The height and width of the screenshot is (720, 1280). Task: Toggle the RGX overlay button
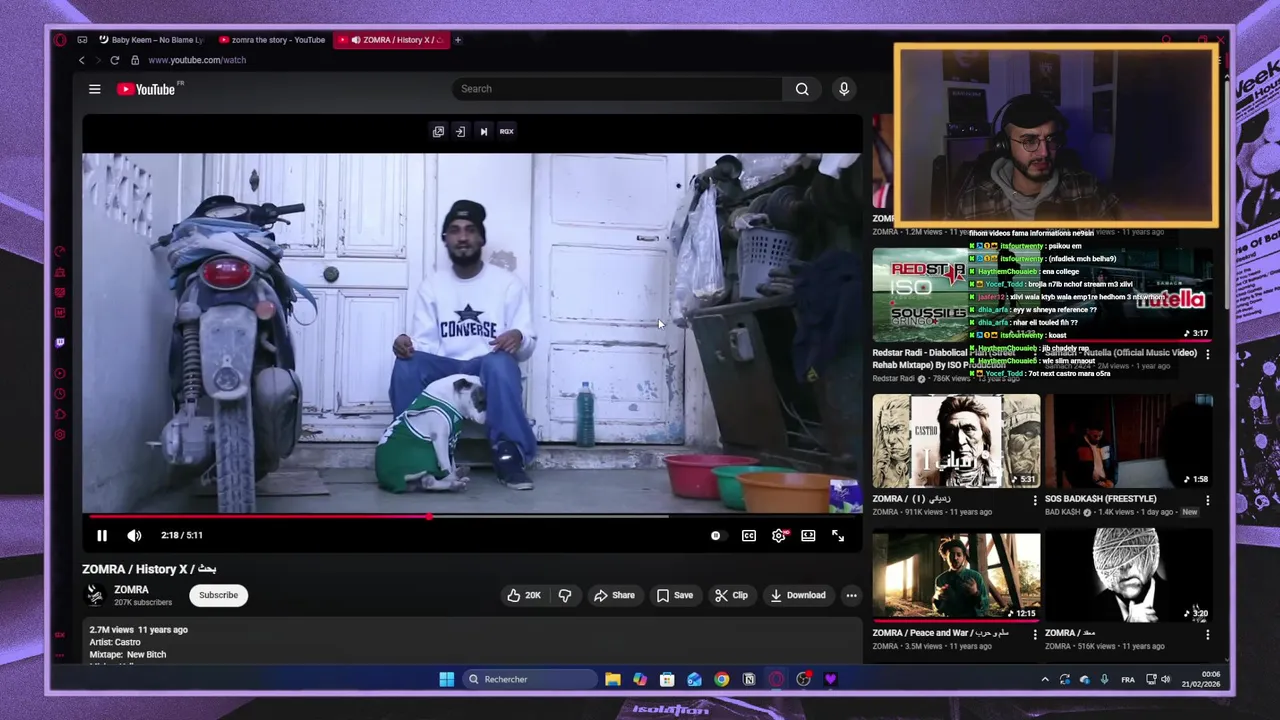pyautogui.click(x=507, y=131)
